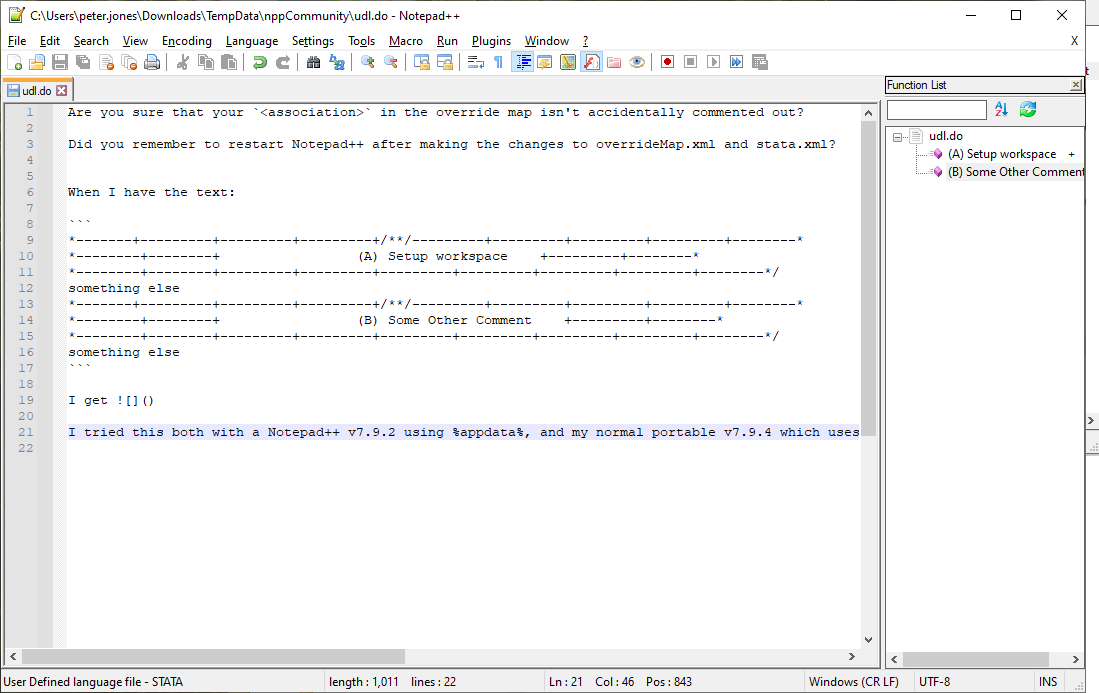Click the Zoom In magnifier icon
Viewport: 1099px width, 693px height.
(x=367, y=62)
